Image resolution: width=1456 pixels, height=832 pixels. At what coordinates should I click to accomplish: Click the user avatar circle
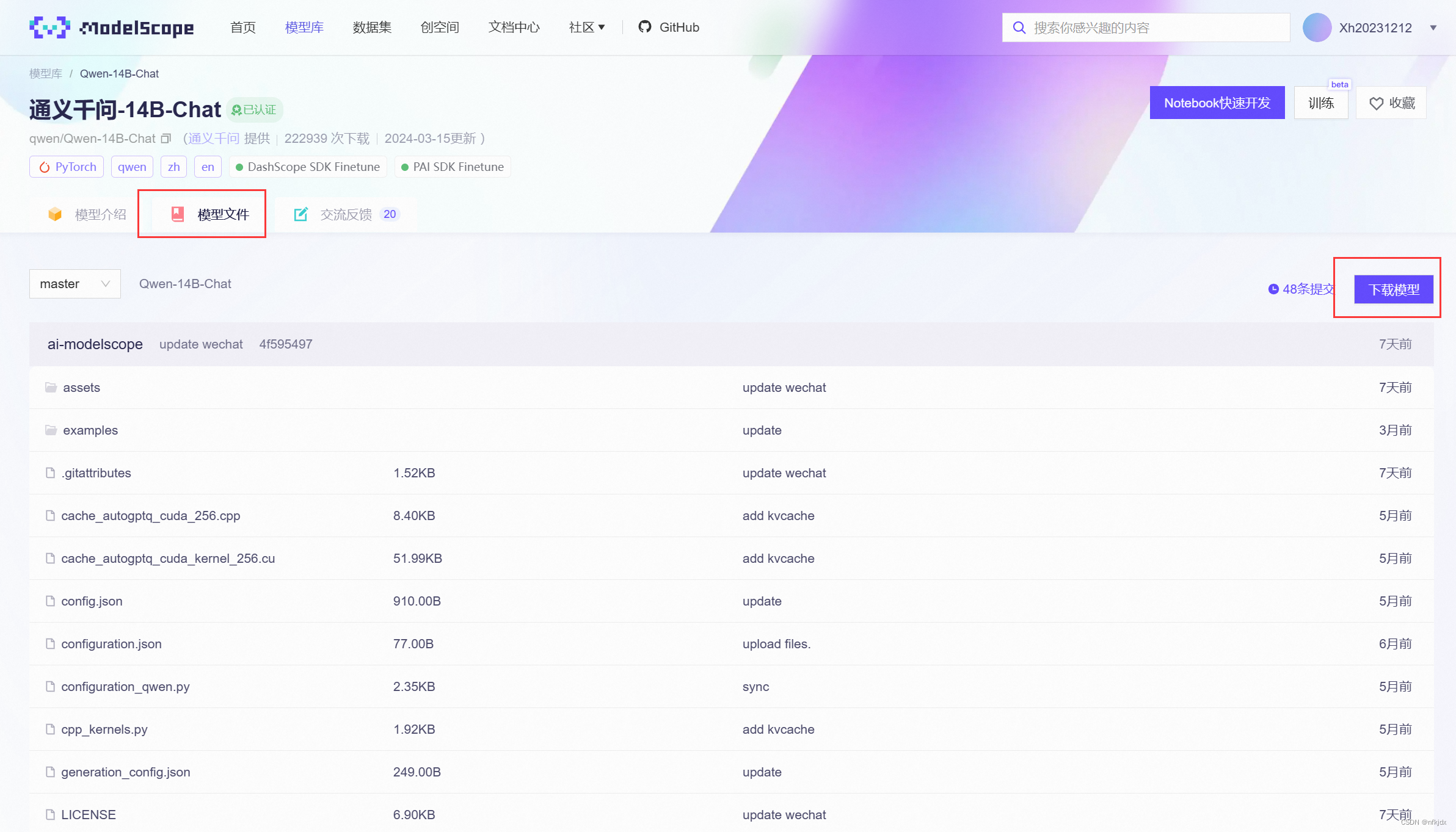click(x=1317, y=27)
